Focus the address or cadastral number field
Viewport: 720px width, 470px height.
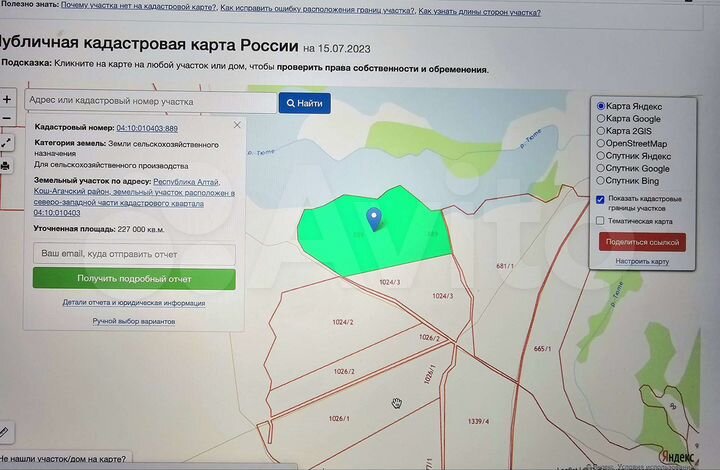click(151, 101)
